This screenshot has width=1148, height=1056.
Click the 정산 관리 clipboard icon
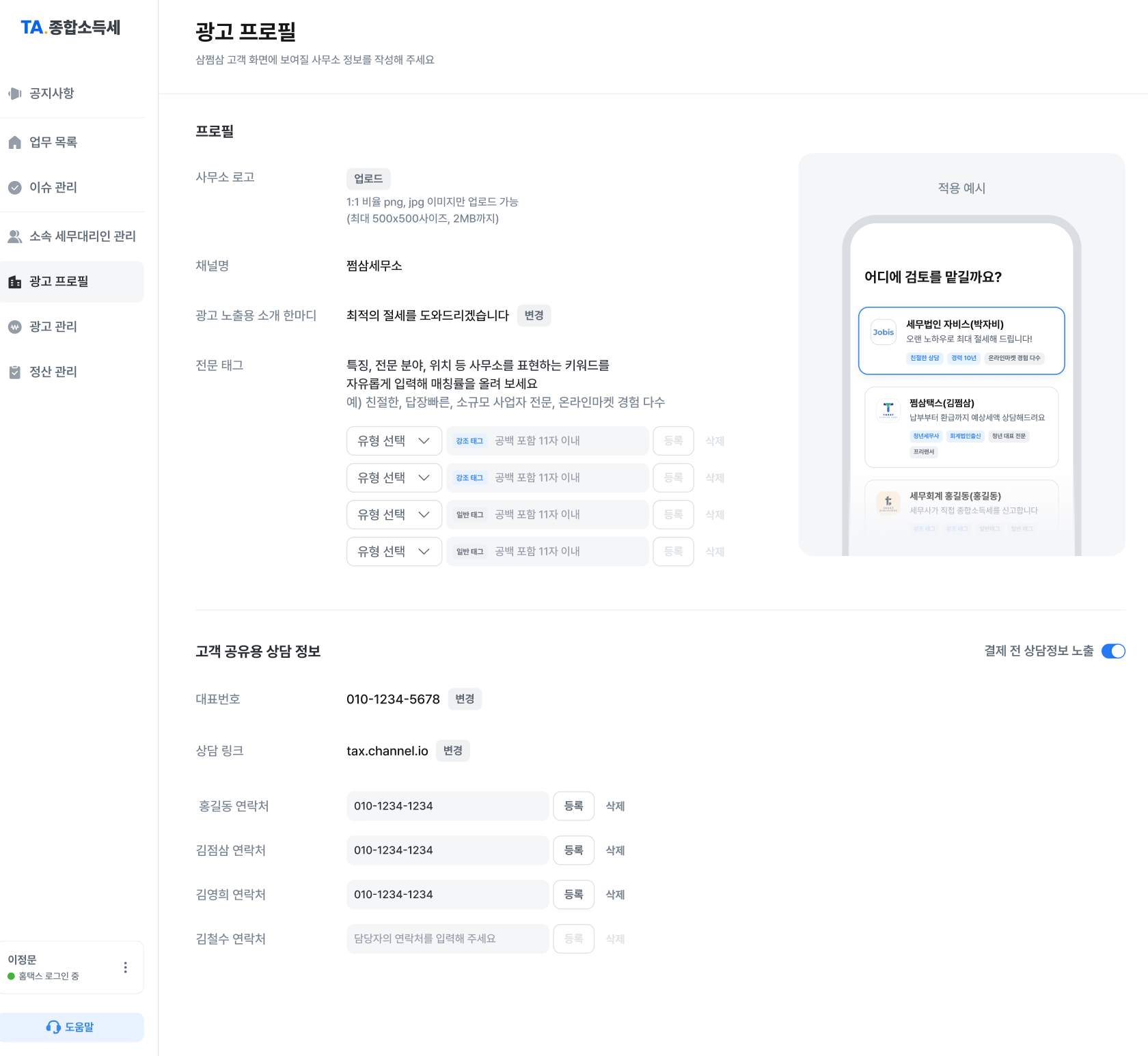coord(14,372)
